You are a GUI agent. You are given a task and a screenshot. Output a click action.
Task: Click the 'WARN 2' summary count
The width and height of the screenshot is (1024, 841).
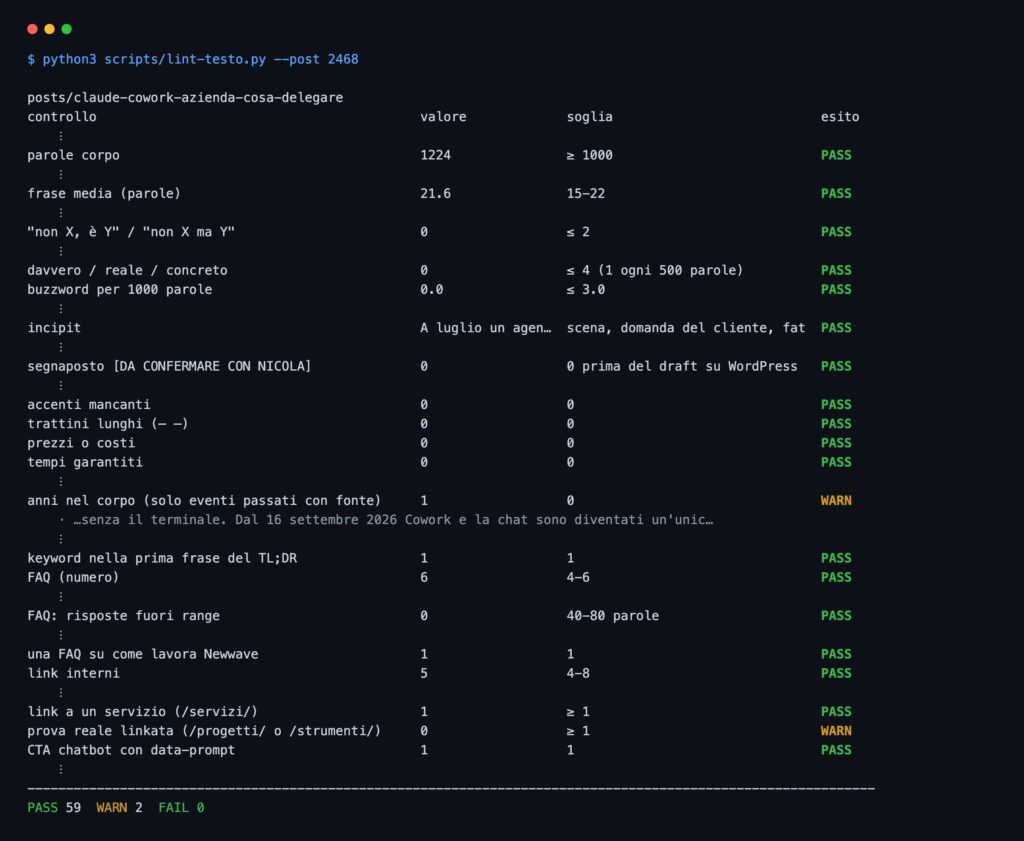click(x=120, y=808)
